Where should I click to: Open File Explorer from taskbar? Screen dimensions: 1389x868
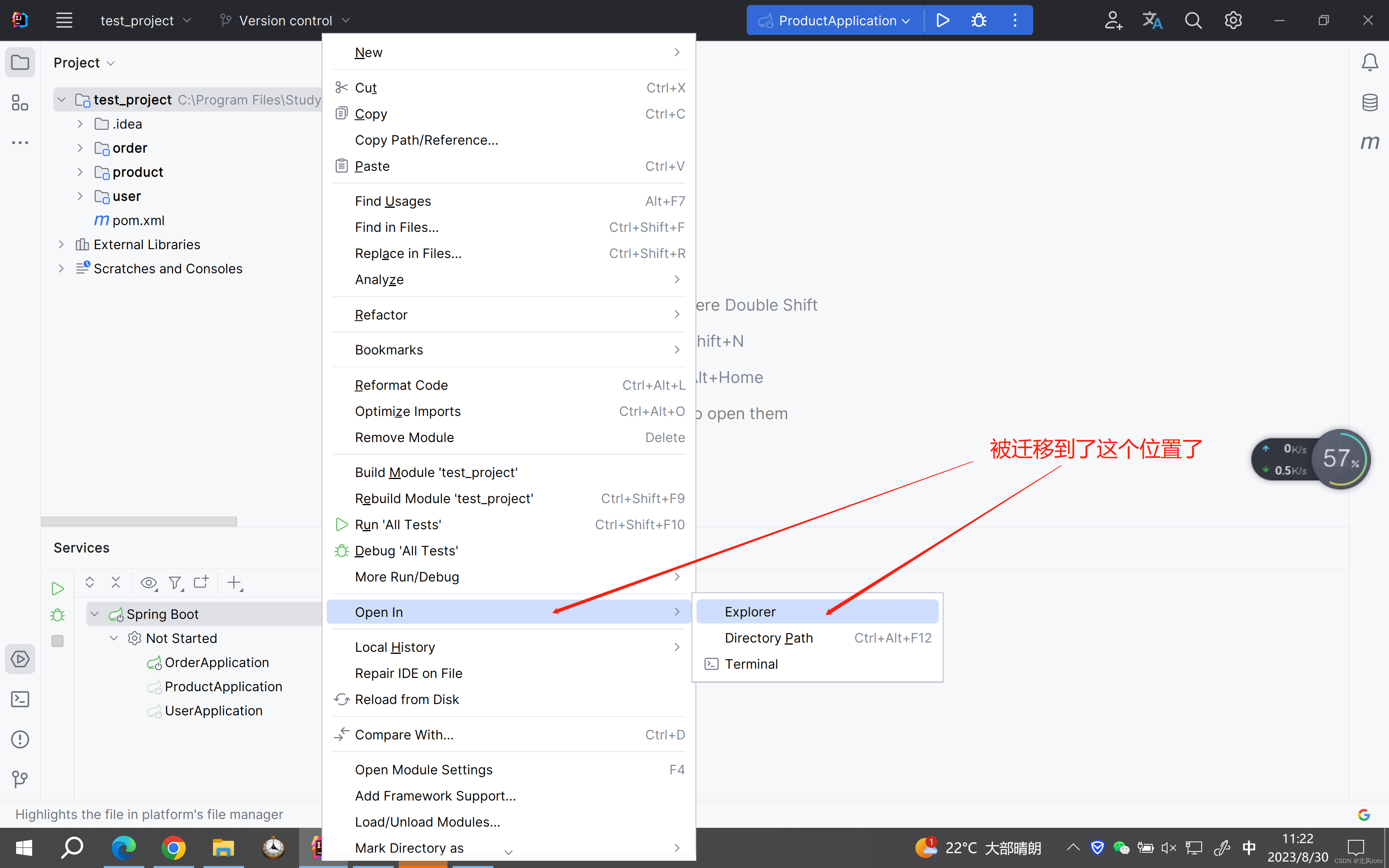tap(224, 848)
